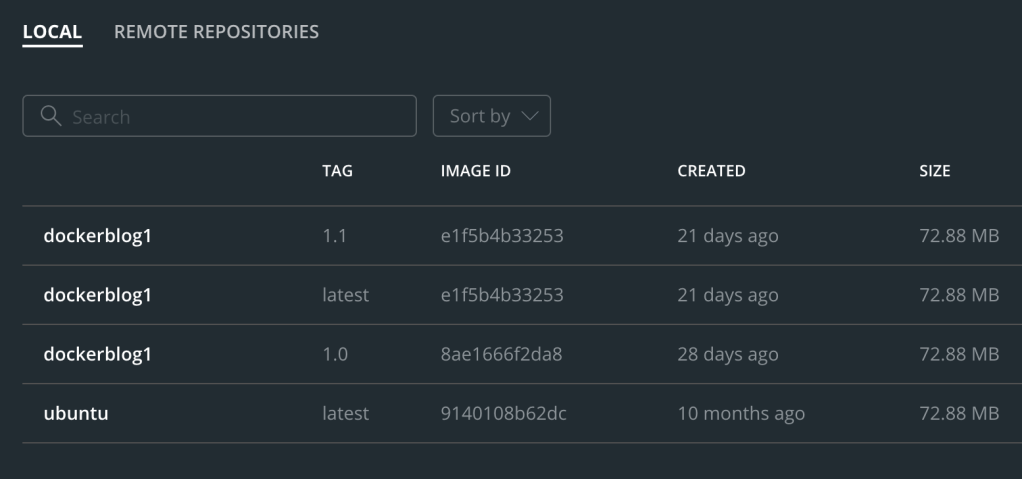
Task: Open the REMOTE REPOSITORIES tab
Action: coord(216,32)
